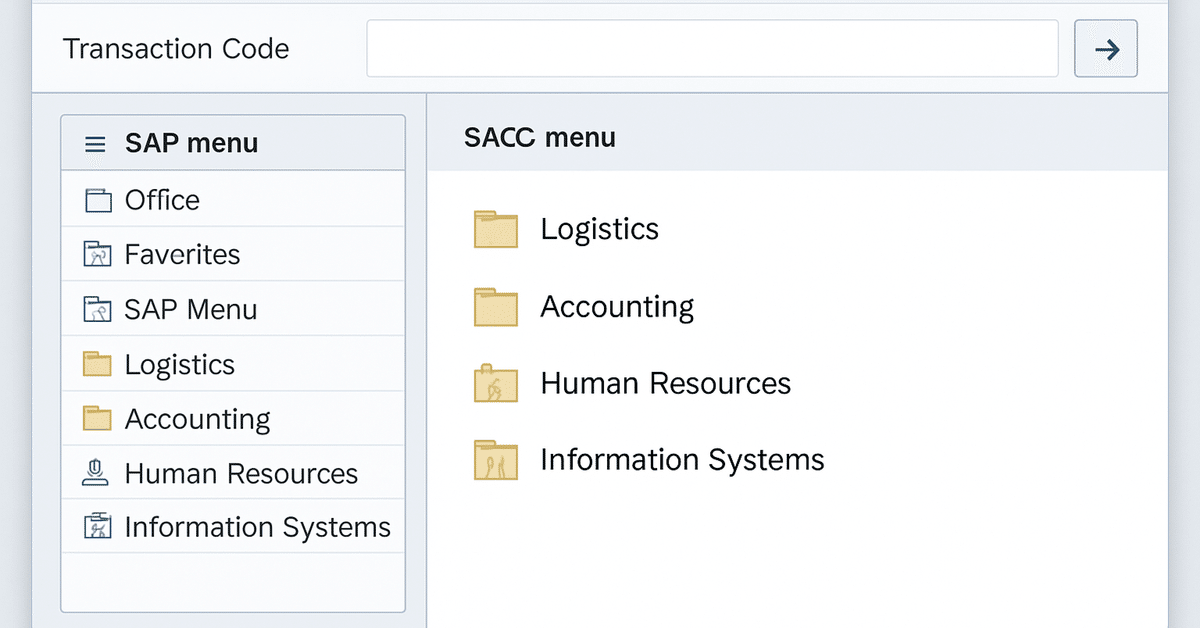Expand Human Resources in the SAP menu tree
Image resolution: width=1200 pixels, height=628 pixels.
click(x=240, y=473)
